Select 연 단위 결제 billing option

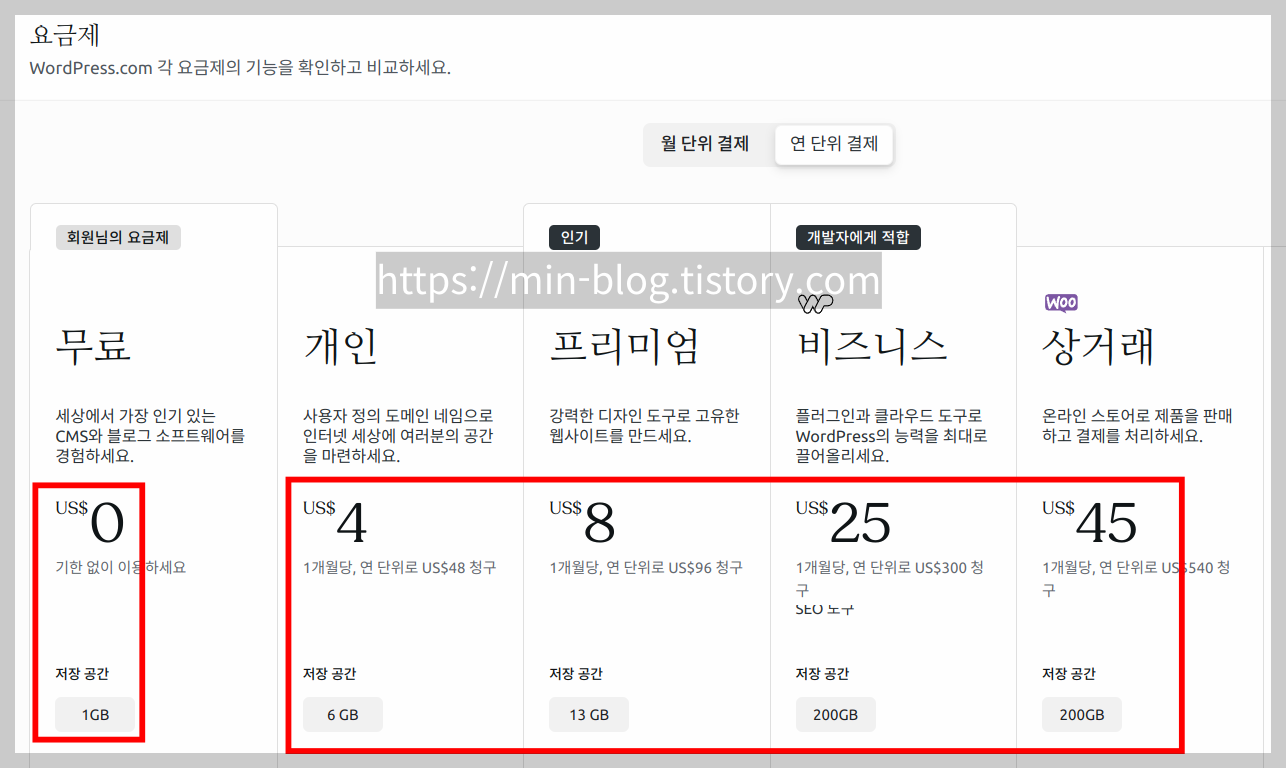tap(834, 144)
